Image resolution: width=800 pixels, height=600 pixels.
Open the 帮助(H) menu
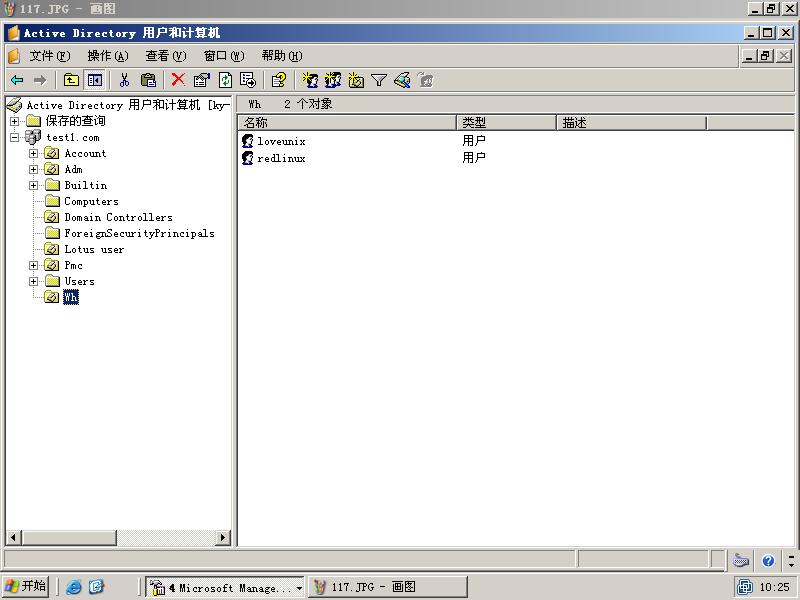click(x=282, y=56)
